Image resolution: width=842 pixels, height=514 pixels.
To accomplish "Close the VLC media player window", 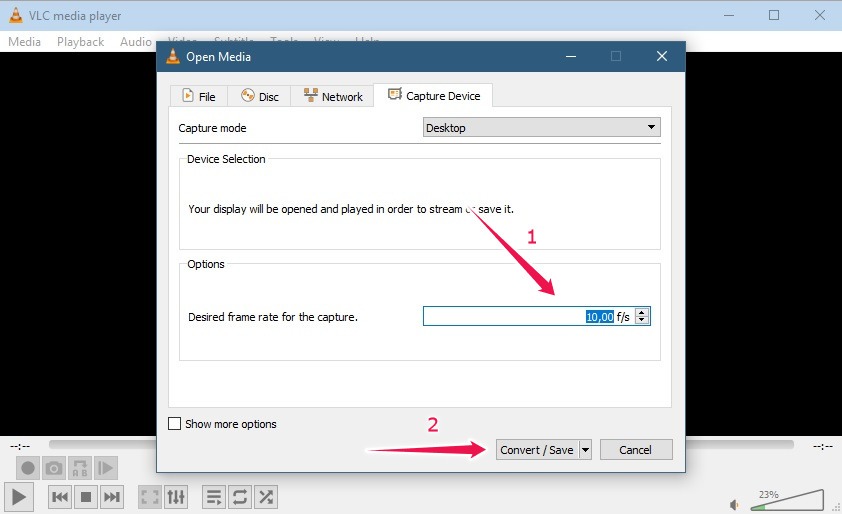I will (819, 15).
